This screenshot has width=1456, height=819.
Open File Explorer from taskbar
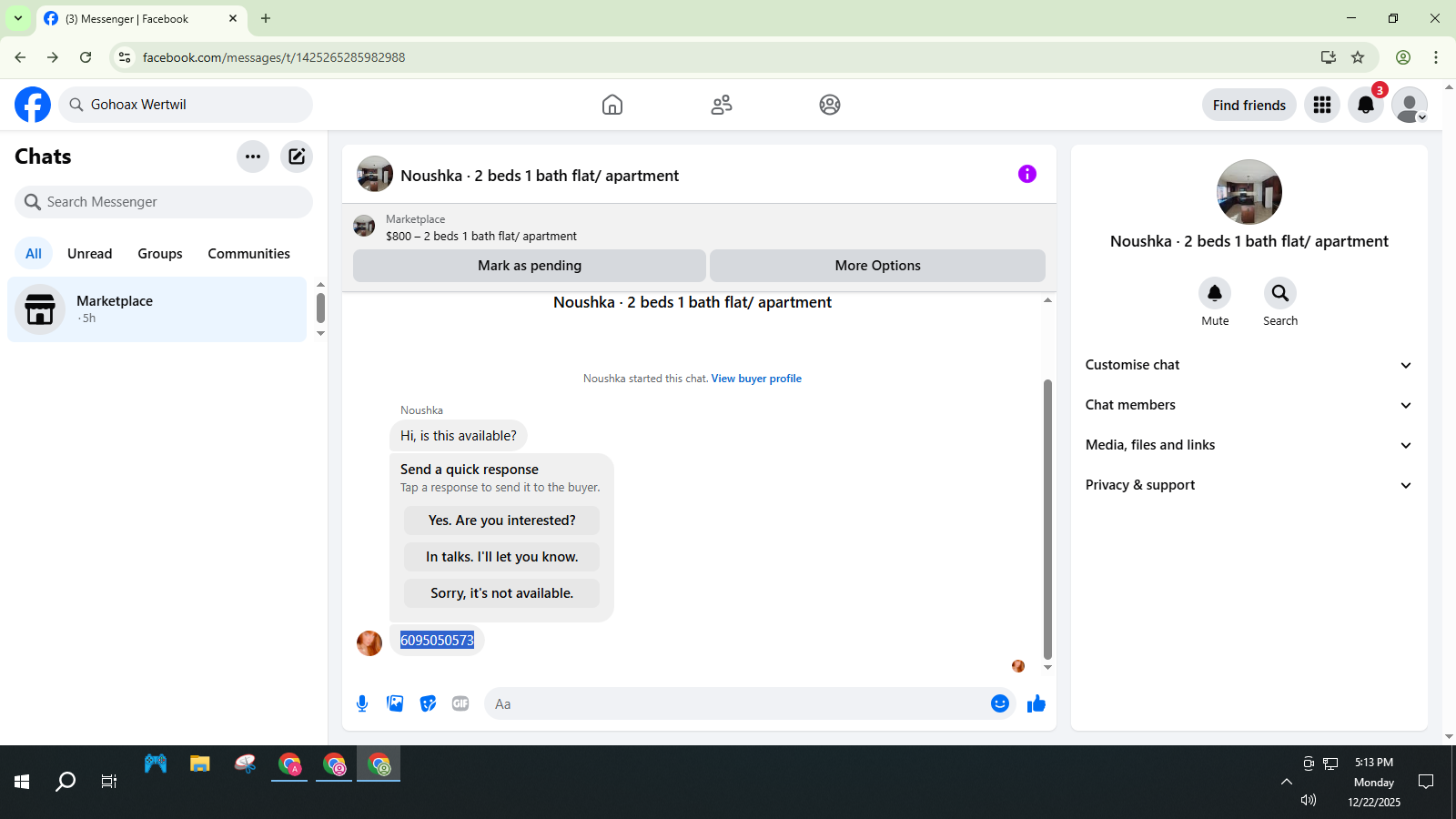pos(200,764)
